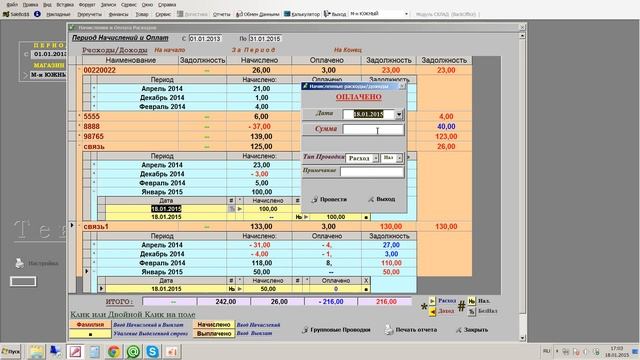Click the Настройка printer icon in the left panel
The image size is (640, 360).
click(x=19, y=263)
